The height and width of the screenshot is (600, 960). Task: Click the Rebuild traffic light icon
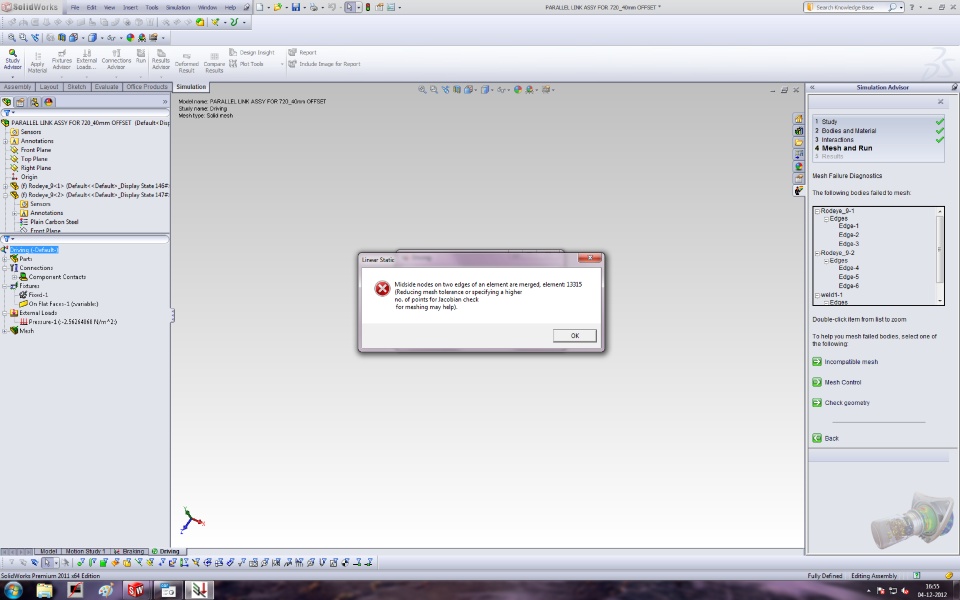pos(367,7)
